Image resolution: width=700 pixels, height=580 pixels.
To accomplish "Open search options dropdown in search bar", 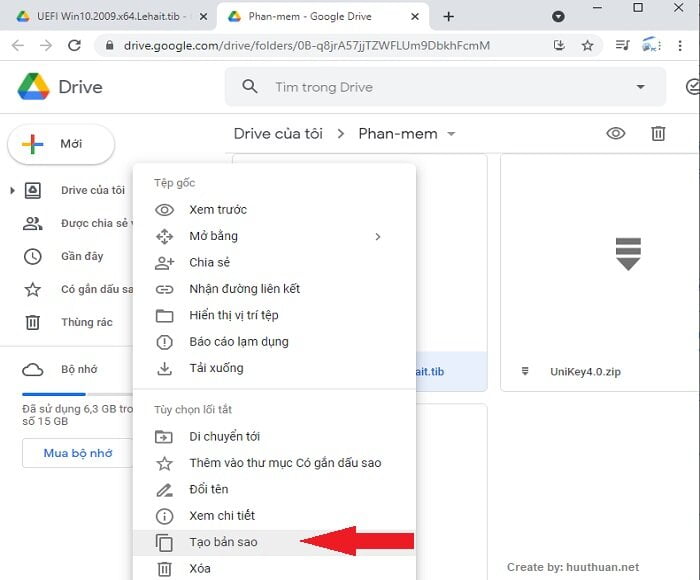I will (641, 87).
